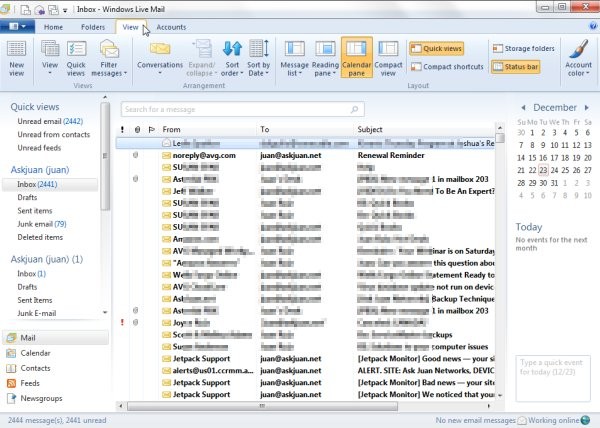Click envelope icon of noreply@avg.com message
The height and width of the screenshot is (428, 600).
tap(166, 155)
